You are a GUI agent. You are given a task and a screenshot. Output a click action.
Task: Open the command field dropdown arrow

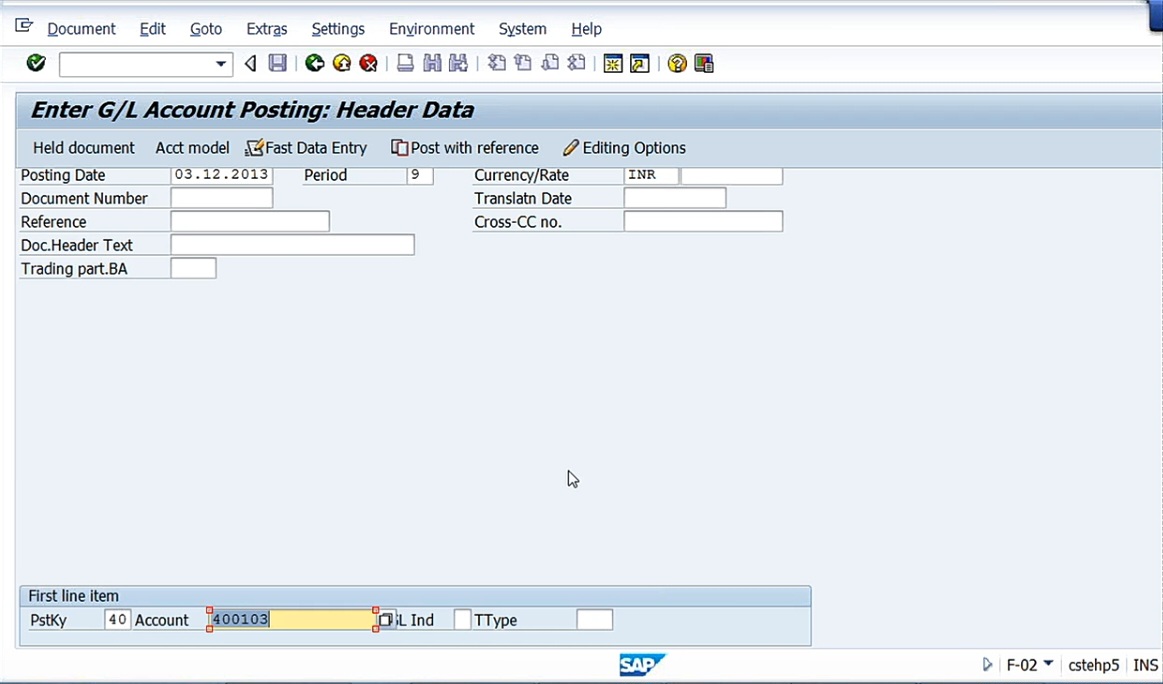click(x=220, y=64)
